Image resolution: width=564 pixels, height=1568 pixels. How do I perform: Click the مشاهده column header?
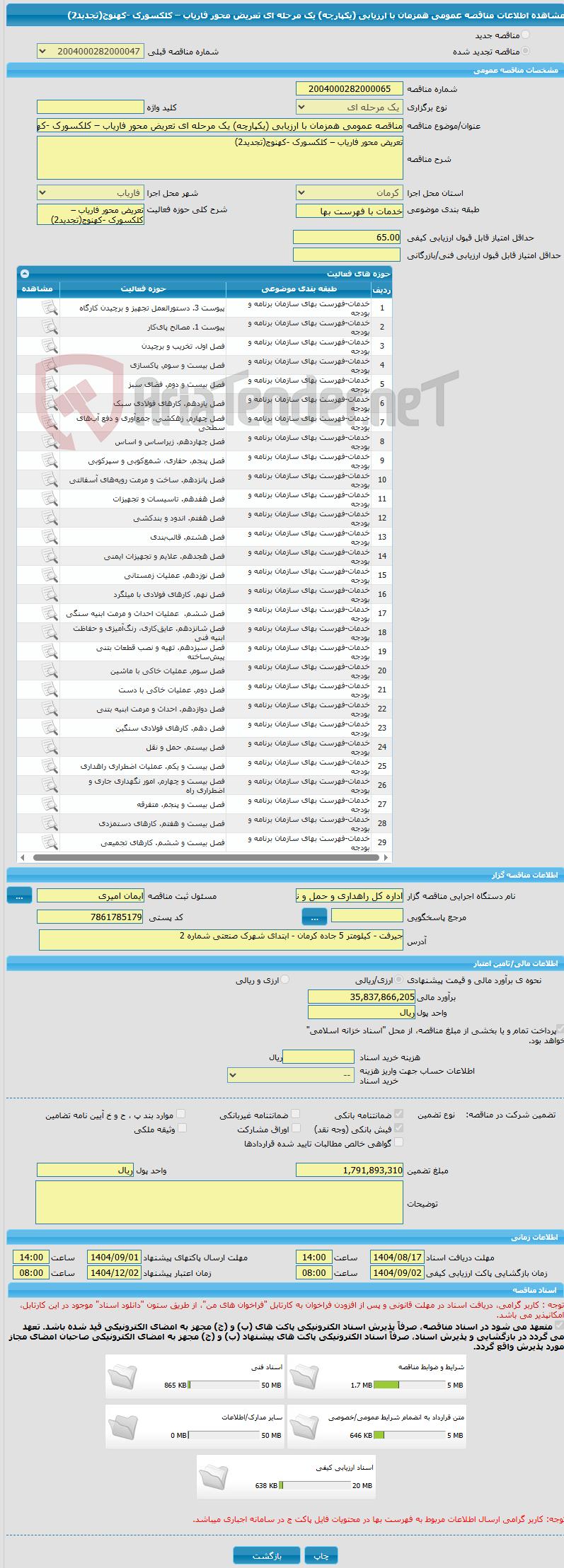coord(38,289)
